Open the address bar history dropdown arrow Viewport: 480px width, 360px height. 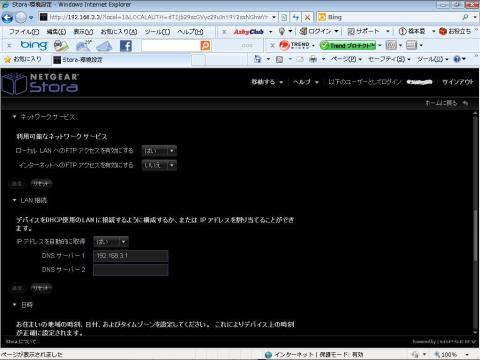click(x=274, y=17)
